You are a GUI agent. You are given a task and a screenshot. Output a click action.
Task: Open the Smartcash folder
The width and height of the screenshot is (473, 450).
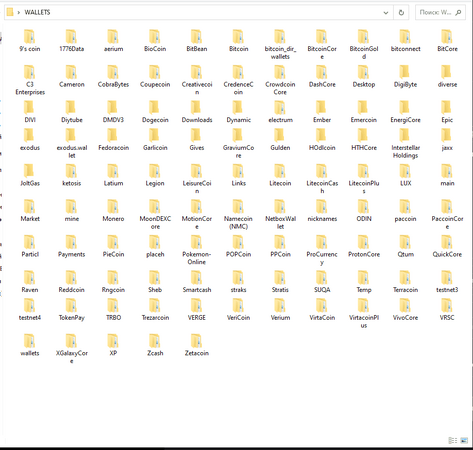tap(197, 282)
